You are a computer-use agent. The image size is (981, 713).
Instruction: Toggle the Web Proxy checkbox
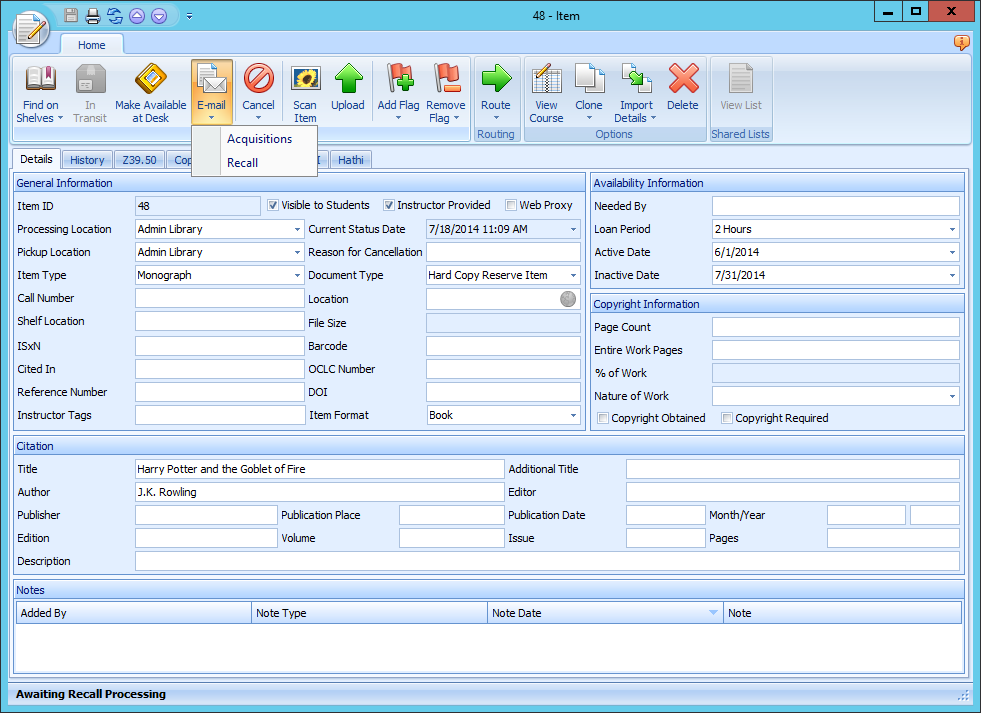tap(510, 205)
